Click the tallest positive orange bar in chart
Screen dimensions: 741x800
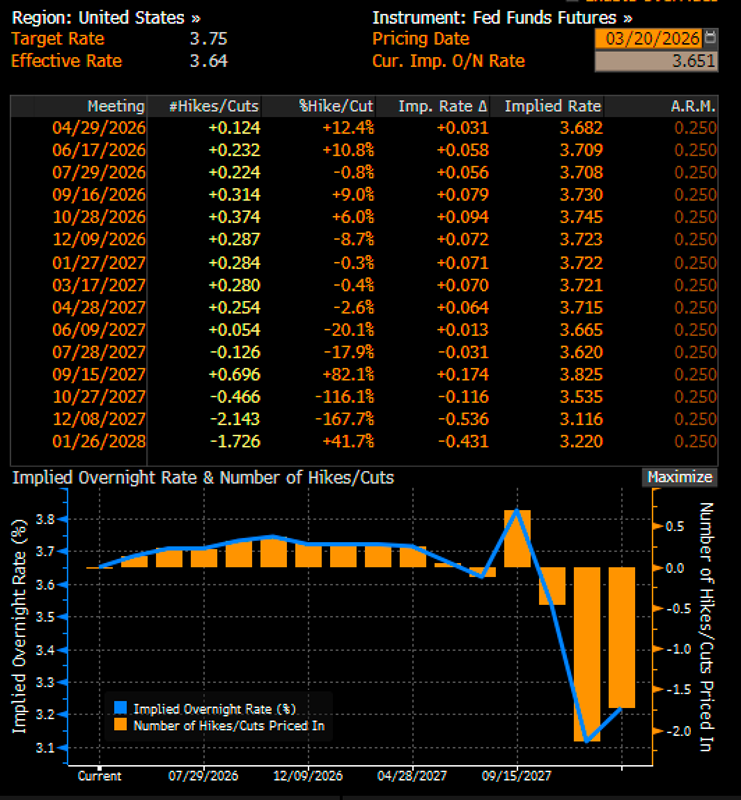(x=516, y=539)
